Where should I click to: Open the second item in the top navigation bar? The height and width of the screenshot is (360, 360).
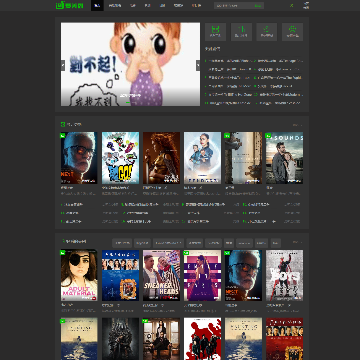tap(115, 5)
